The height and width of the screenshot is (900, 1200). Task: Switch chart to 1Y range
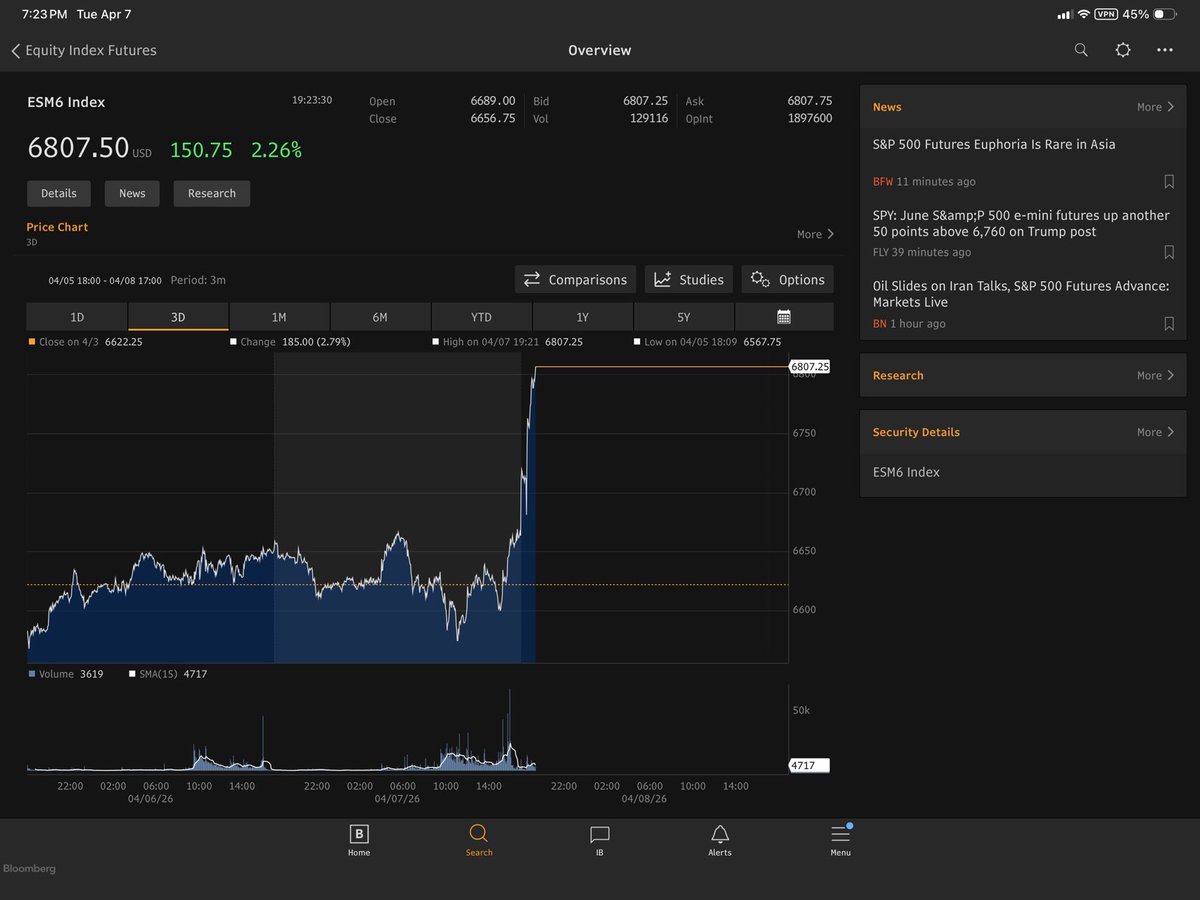tap(582, 317)
